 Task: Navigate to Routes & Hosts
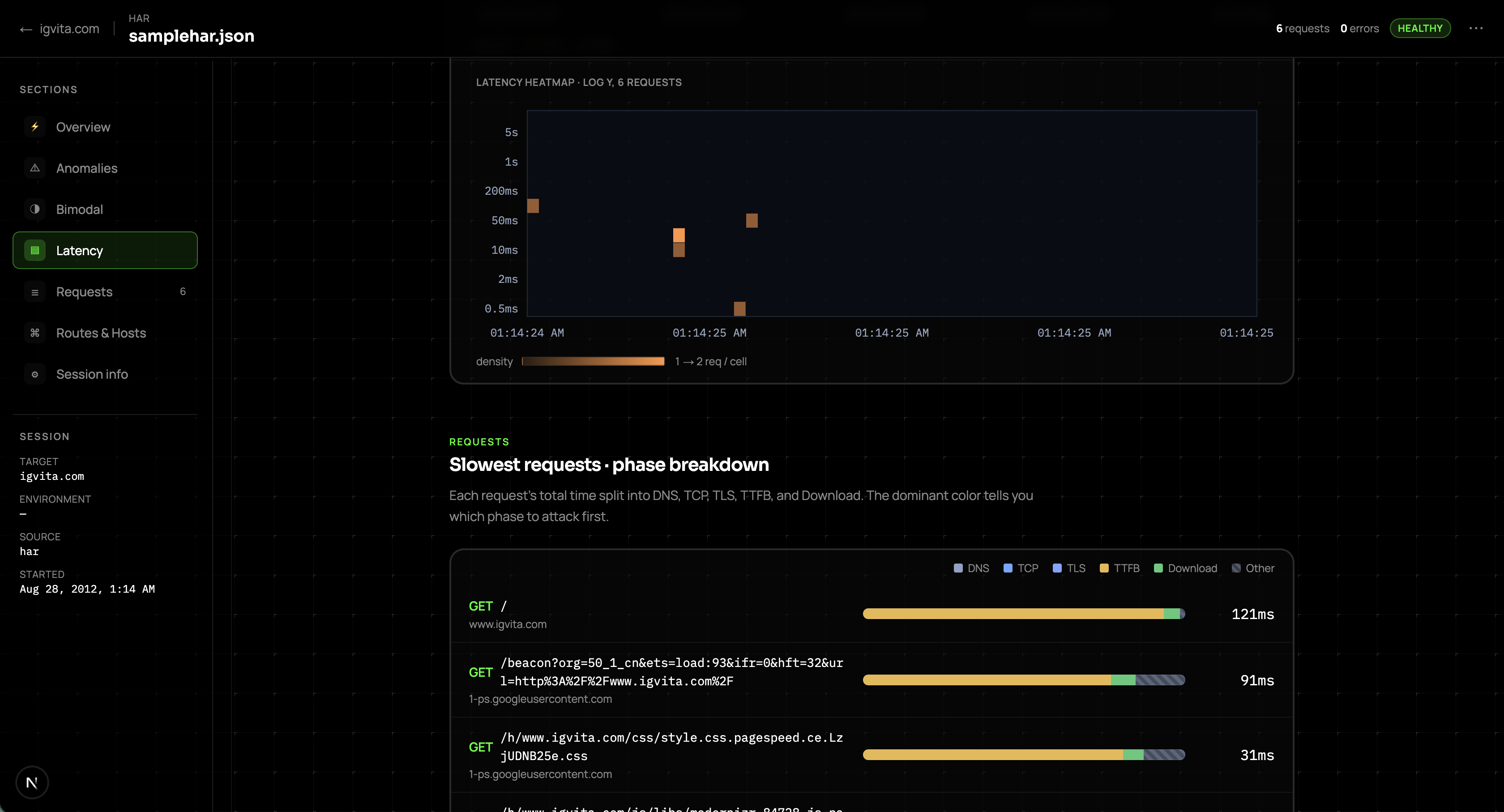[x=105, y=333]
